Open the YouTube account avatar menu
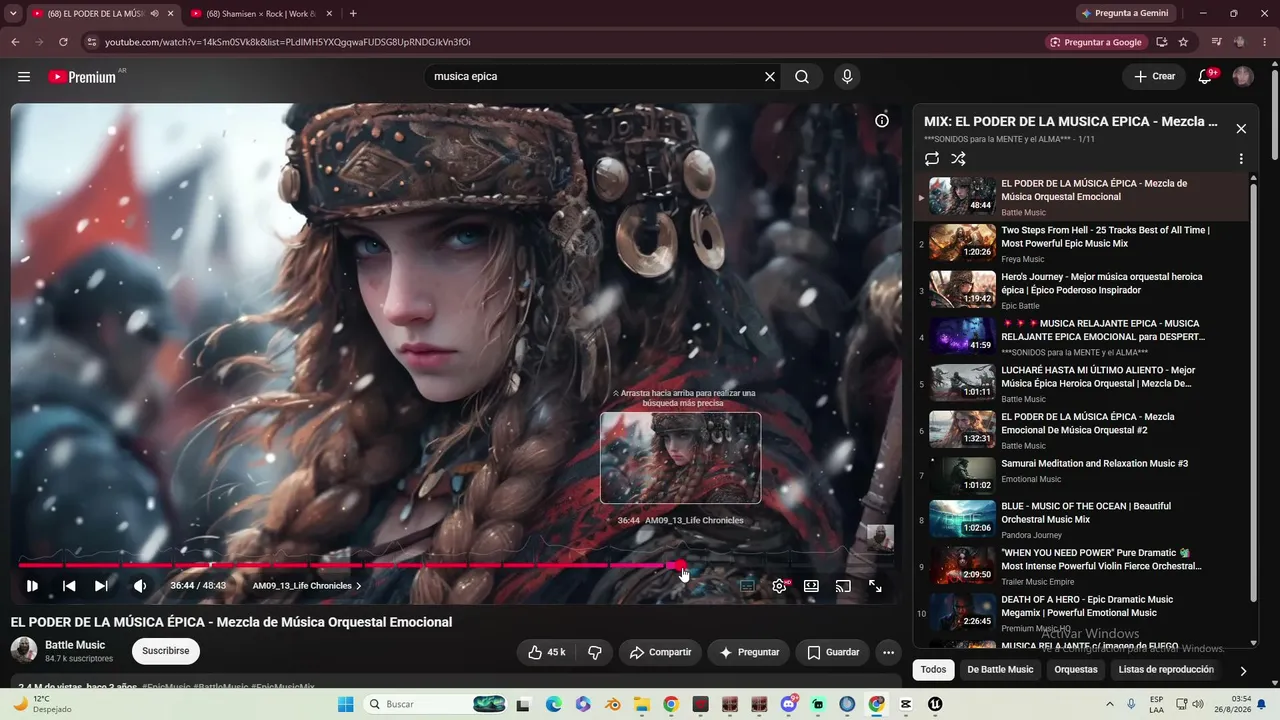This screenshot has height=720, width=1280. [1243, 77]
